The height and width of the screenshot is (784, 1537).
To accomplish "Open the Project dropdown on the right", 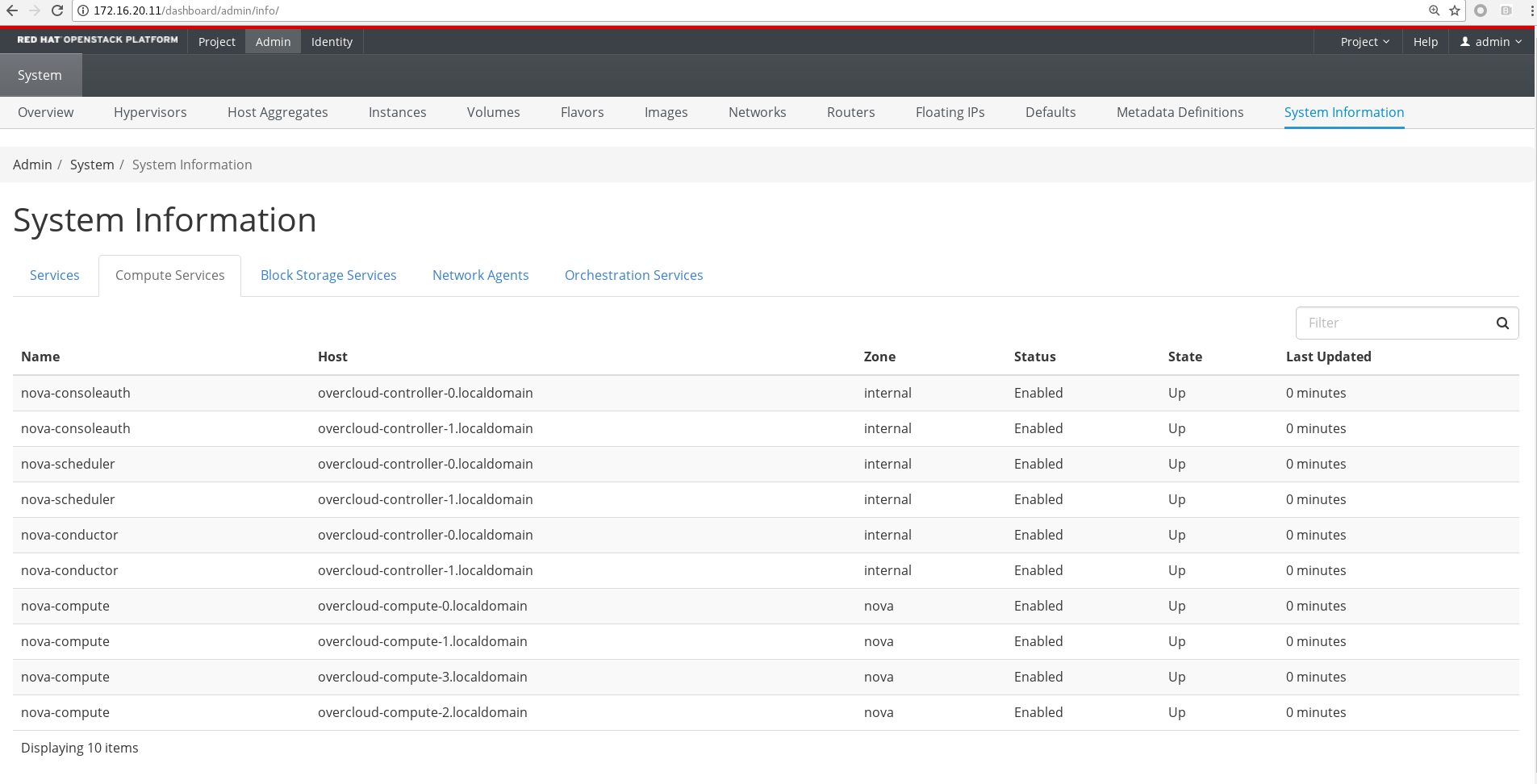I will click(1364, 42).
